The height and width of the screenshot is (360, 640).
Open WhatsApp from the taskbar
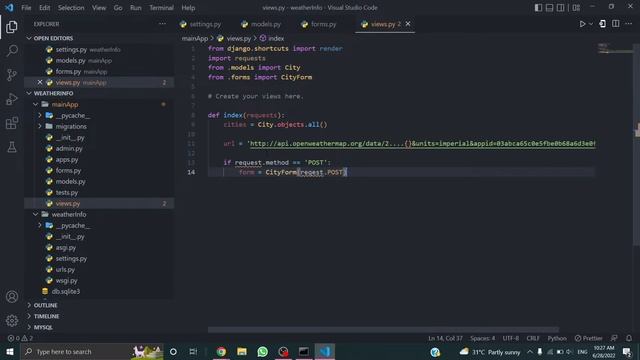(x=262, y=352)
